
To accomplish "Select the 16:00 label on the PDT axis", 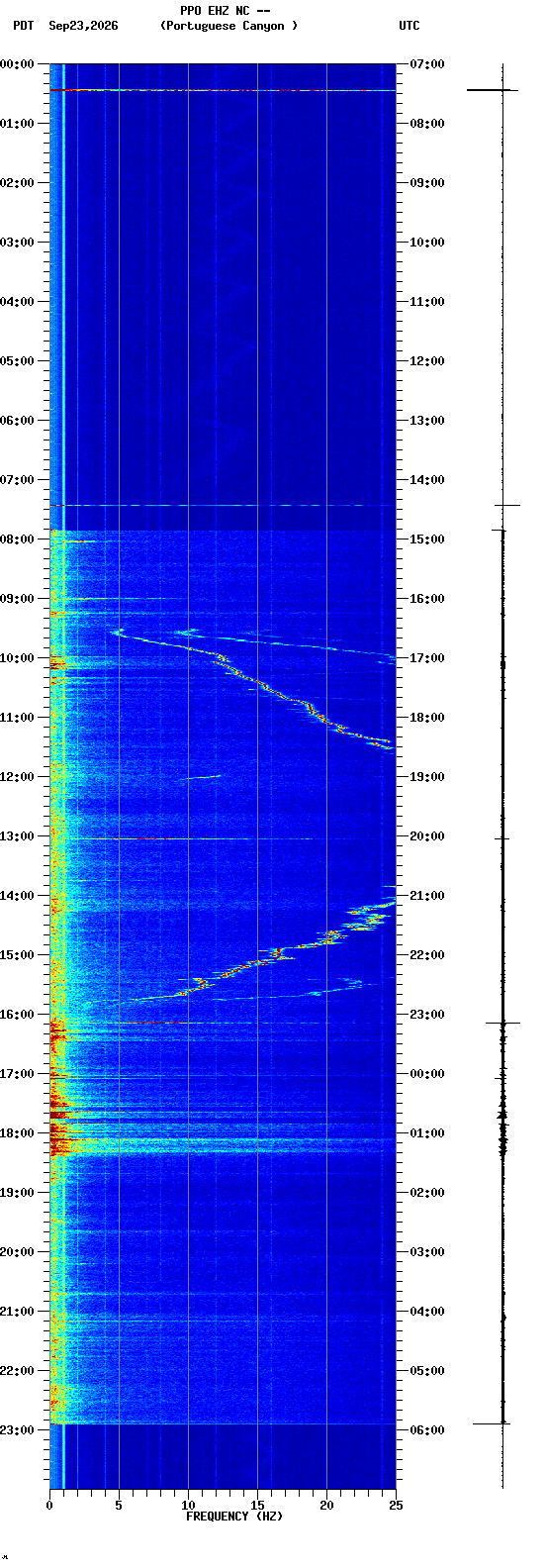I will point(18,1015).
